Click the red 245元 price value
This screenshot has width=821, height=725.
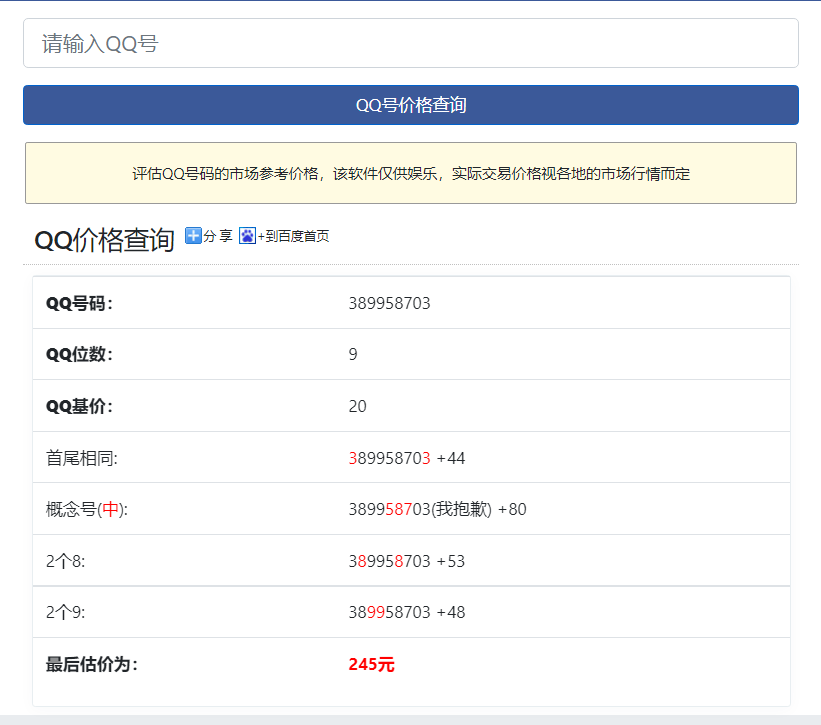[x=371, y=663]
